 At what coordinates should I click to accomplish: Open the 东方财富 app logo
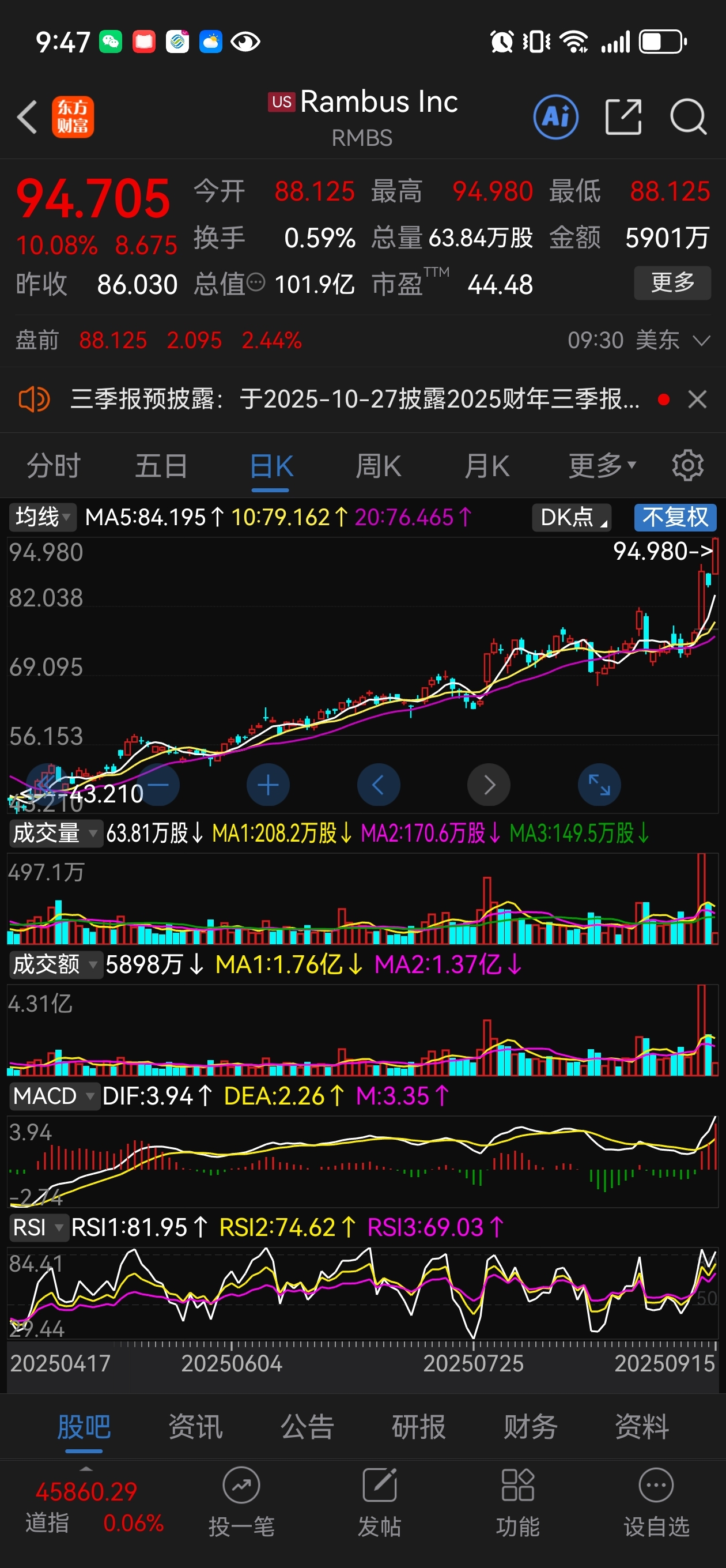coord(73,117)
